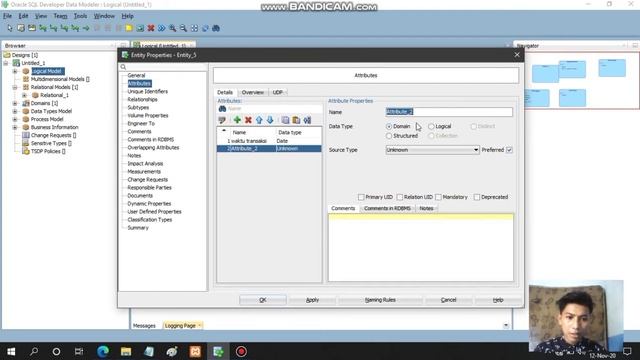Click Engineer to Relational Model double-arrow icon

[162, 28]
